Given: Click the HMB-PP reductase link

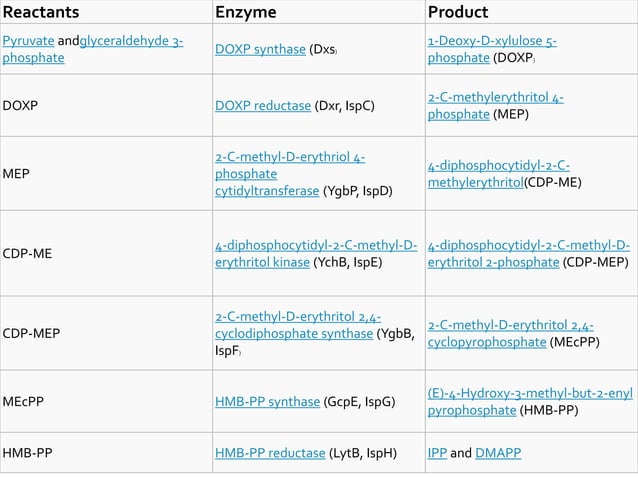Looking at the screenshot, I should (270, 453).
